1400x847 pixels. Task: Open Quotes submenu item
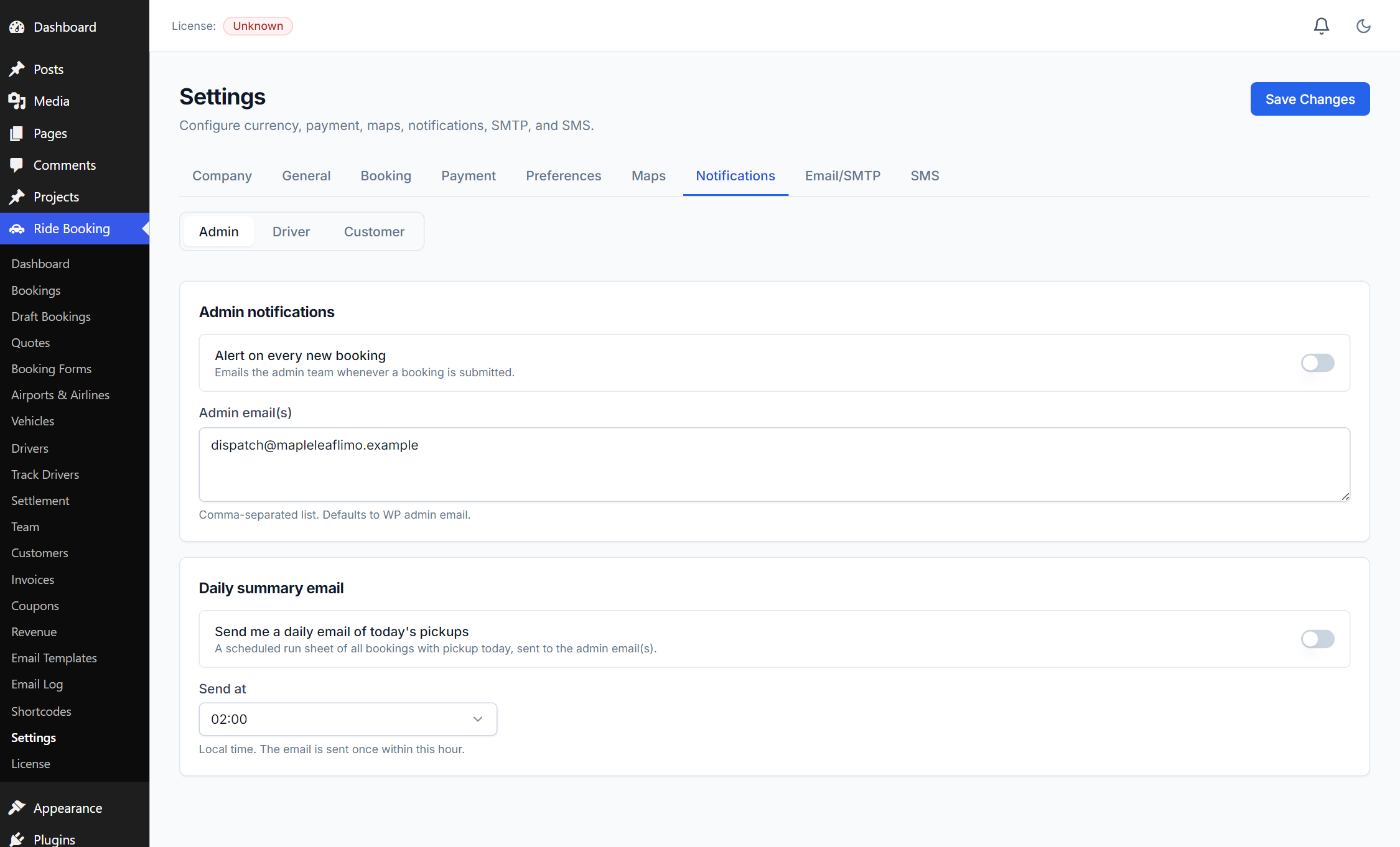30,343
